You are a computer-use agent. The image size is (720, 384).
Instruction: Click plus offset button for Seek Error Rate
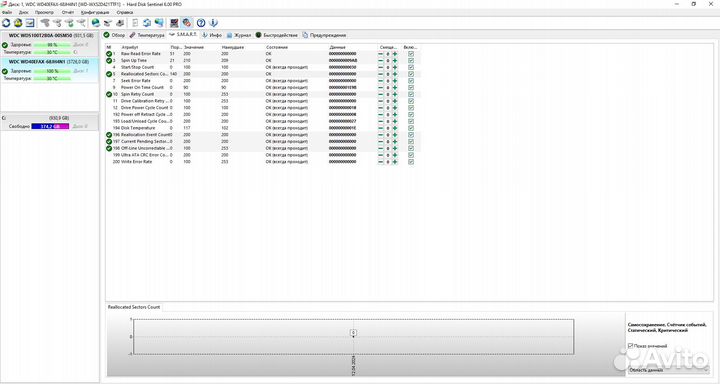click(x=395, y=81)
